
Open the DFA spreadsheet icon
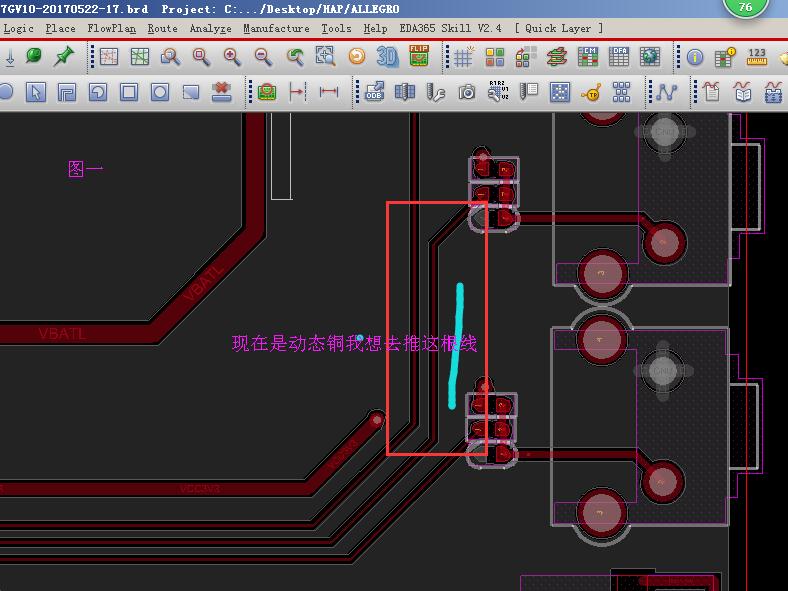click(x=619, y=57)
